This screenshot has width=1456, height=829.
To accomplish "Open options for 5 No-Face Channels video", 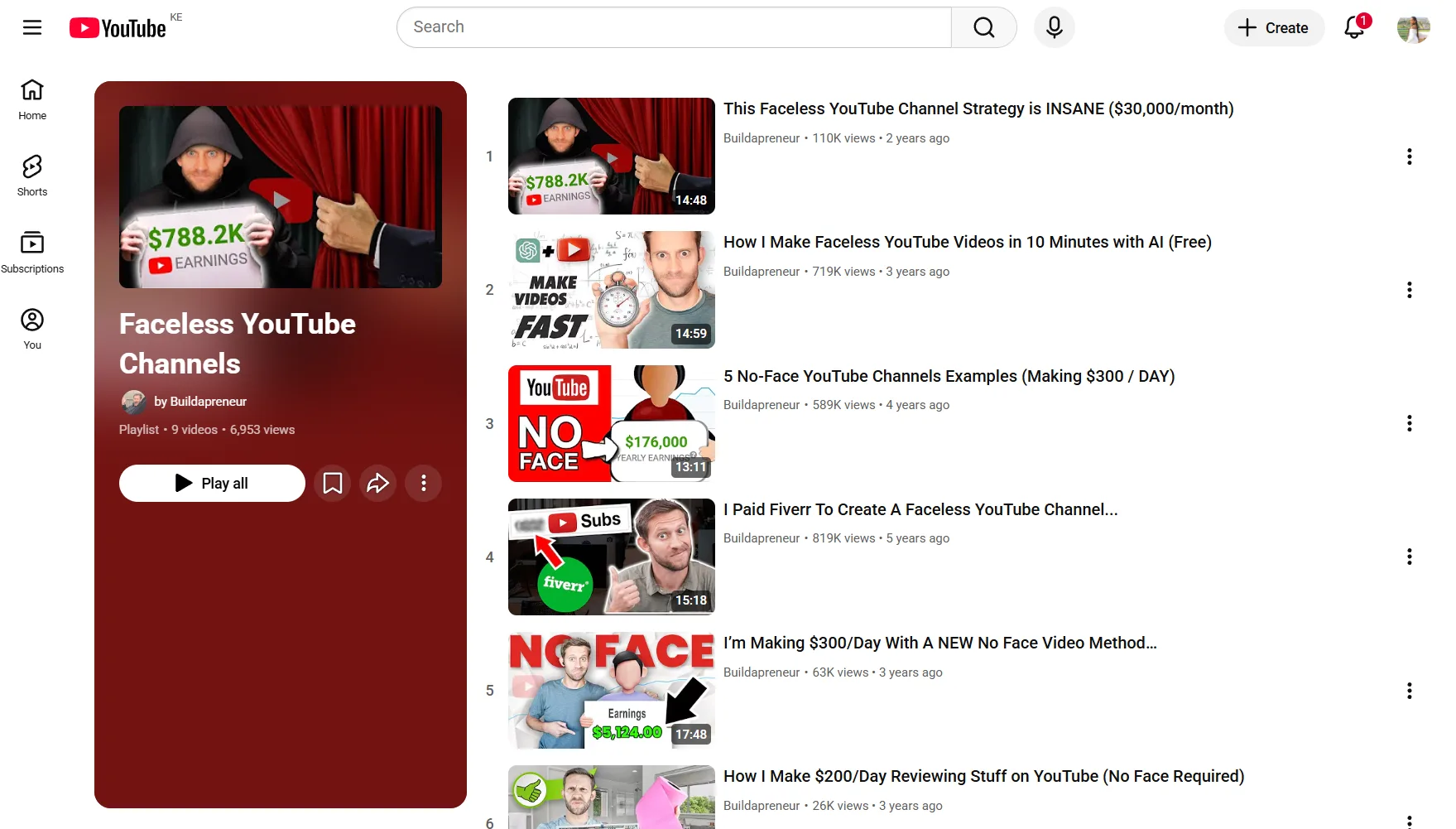I will click(x=1410, y=423).
